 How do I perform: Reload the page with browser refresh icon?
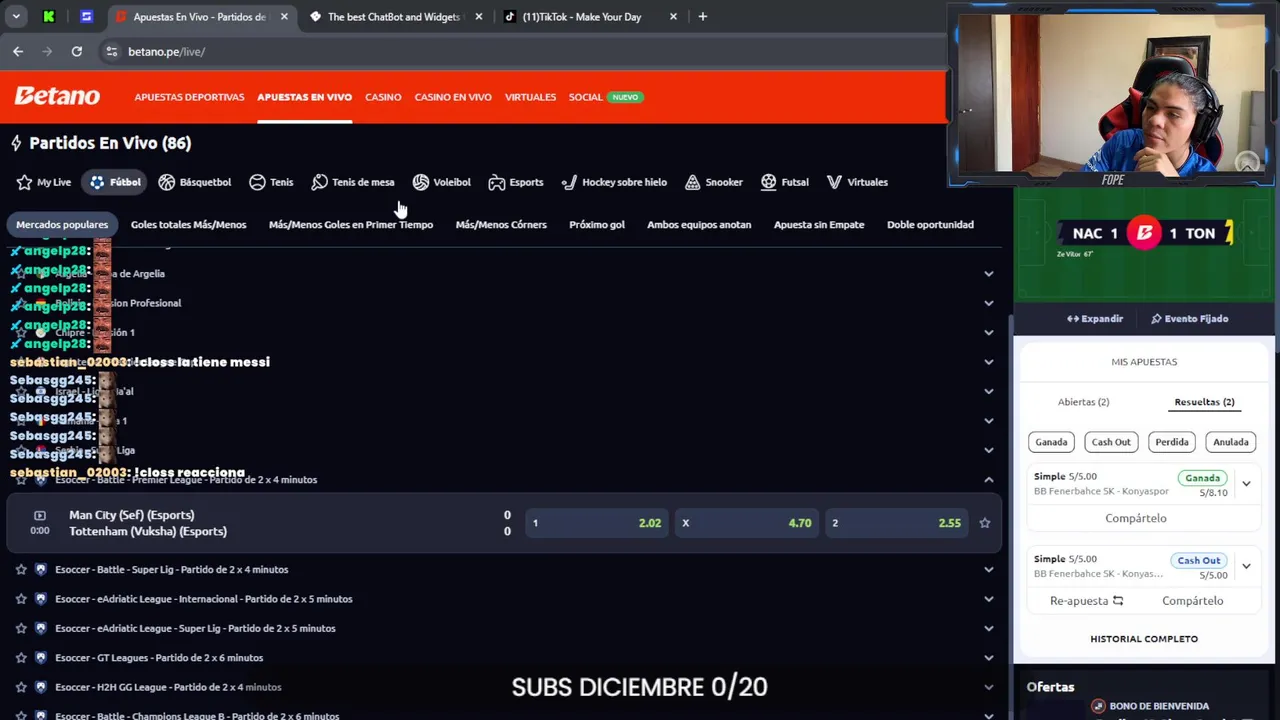76,51
